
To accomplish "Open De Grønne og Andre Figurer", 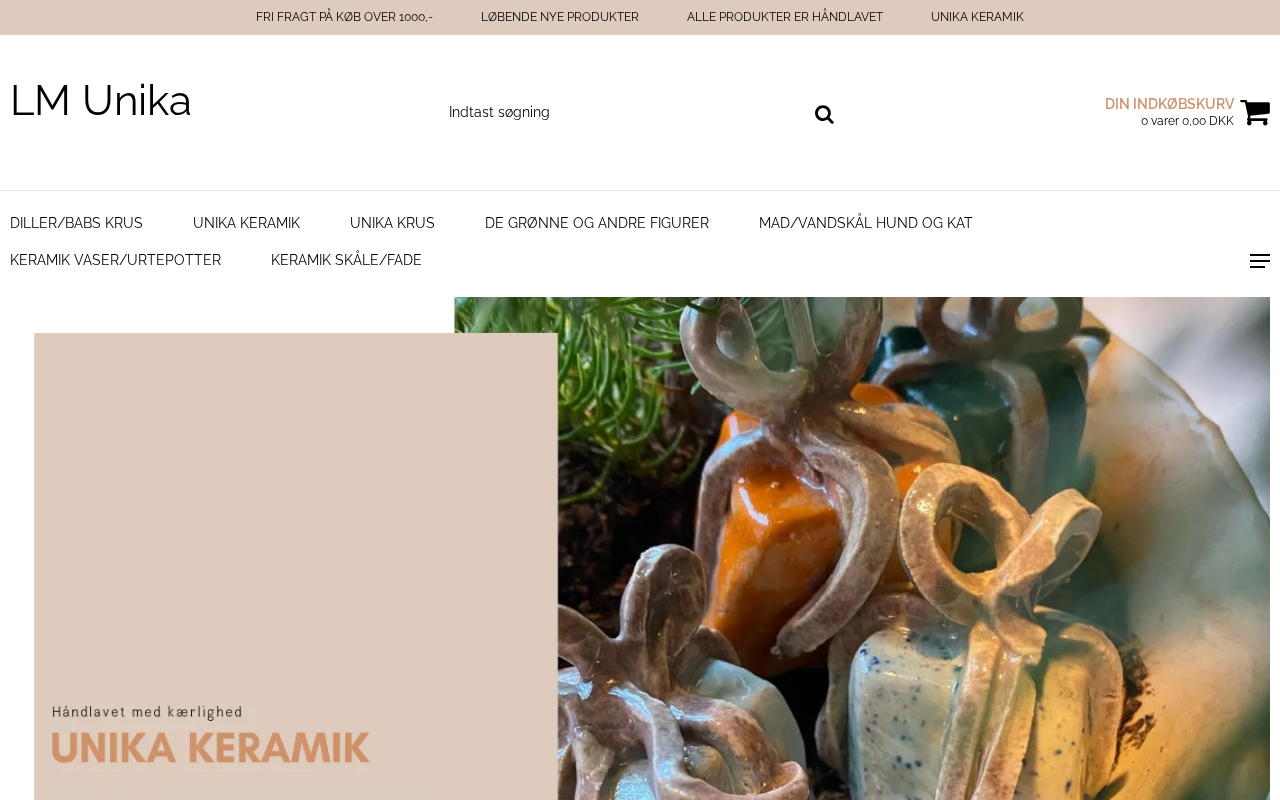I will (597, 223).
